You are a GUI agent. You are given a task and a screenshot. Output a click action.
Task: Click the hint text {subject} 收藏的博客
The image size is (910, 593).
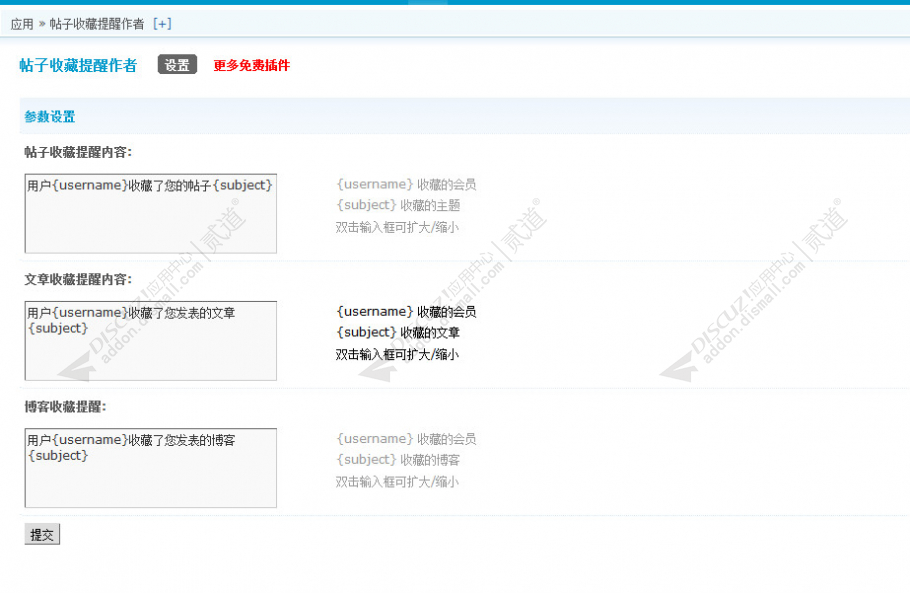(398, 460)
